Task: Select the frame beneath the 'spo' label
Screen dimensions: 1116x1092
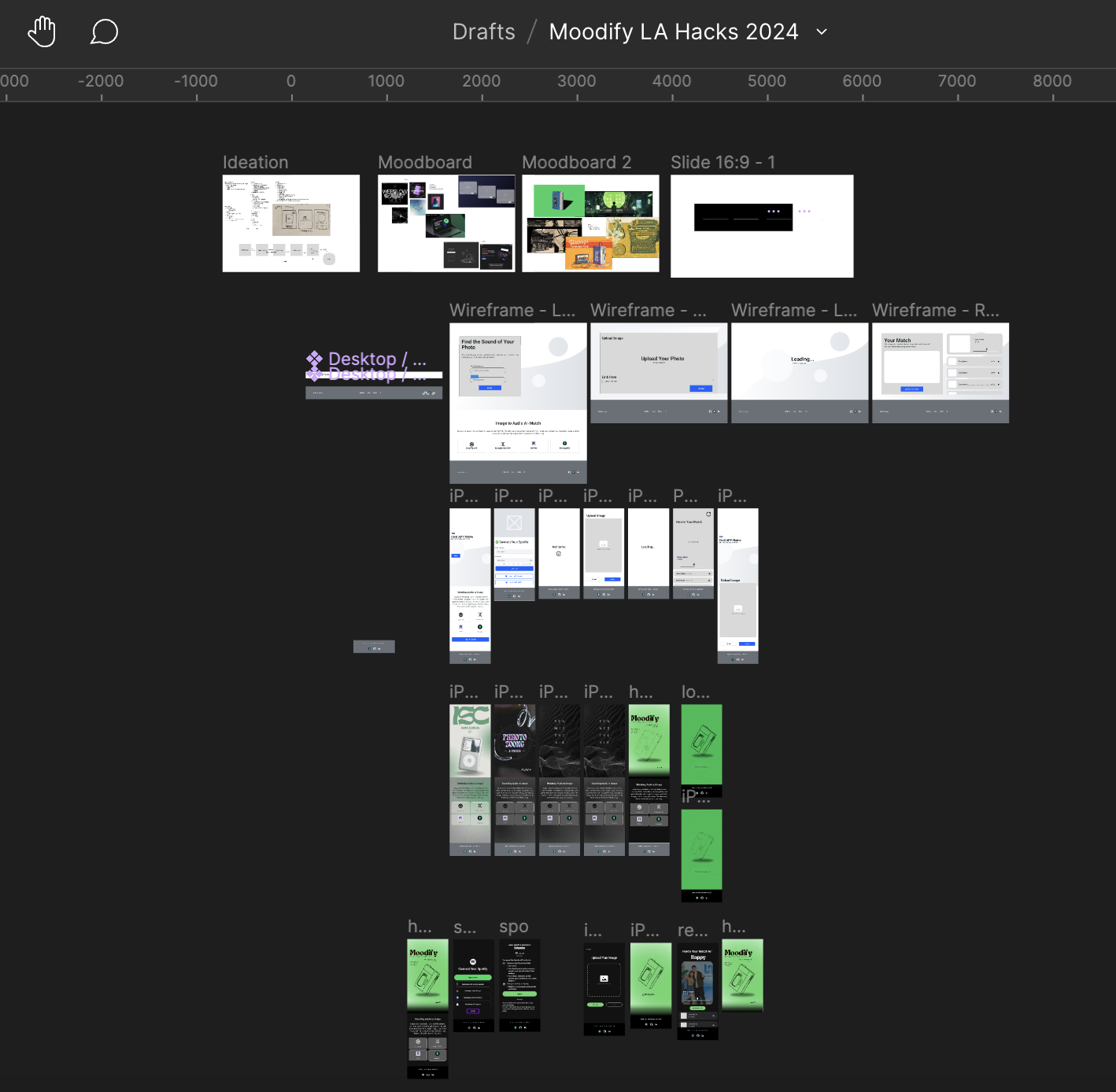Action: pyautogui.click(x=519, y=986)
